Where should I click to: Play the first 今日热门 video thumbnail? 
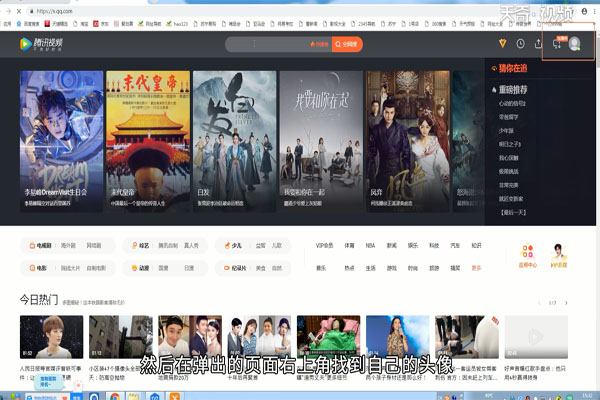(x=51, y=337)
